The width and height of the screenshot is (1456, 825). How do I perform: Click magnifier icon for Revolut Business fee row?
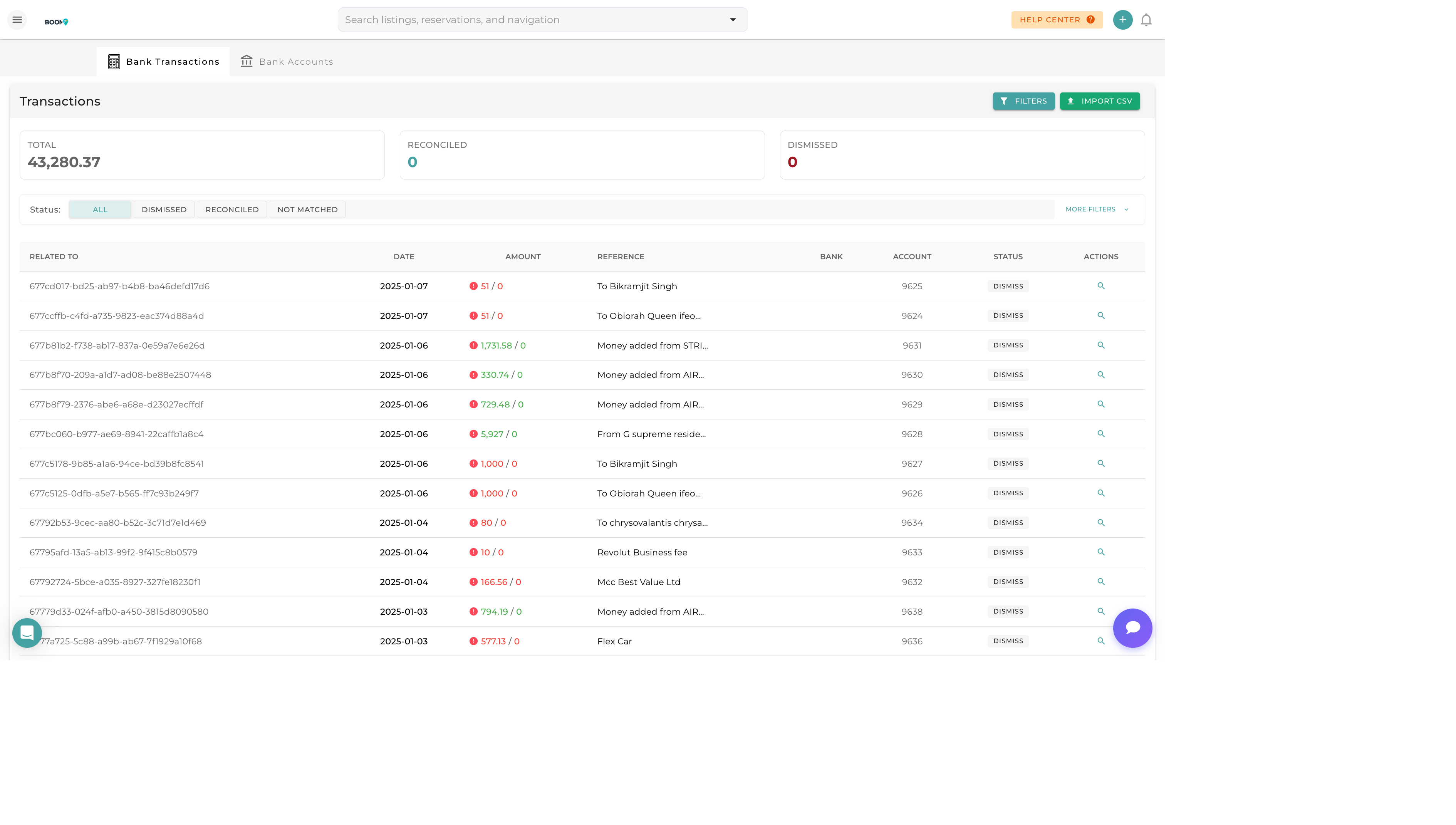point(1100,552)
